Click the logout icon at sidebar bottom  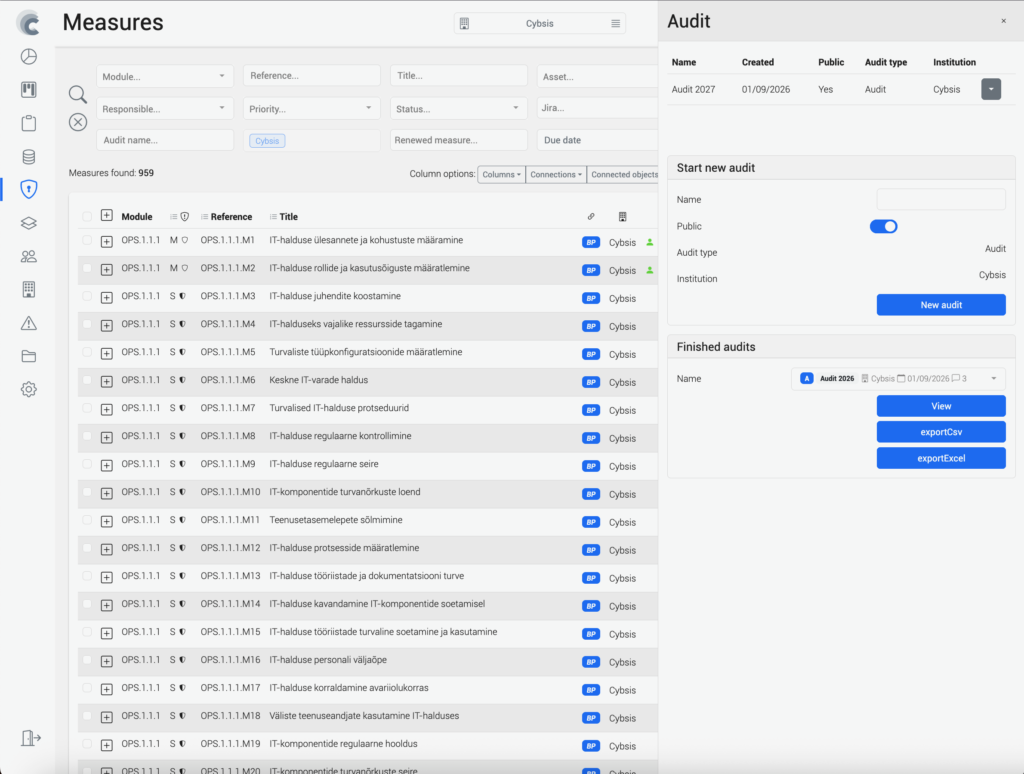[30, 738]
